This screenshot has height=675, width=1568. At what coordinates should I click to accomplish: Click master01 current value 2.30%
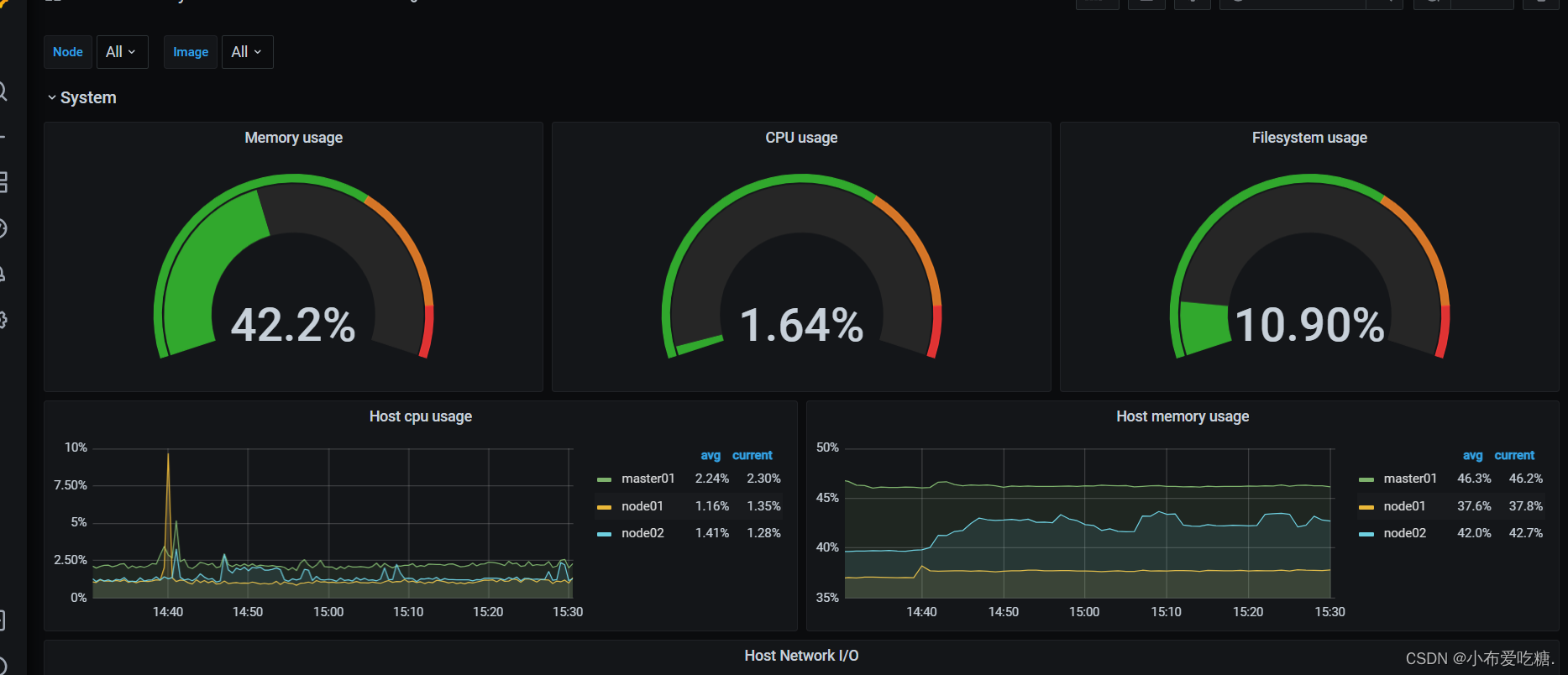click(x=763, y=479)
